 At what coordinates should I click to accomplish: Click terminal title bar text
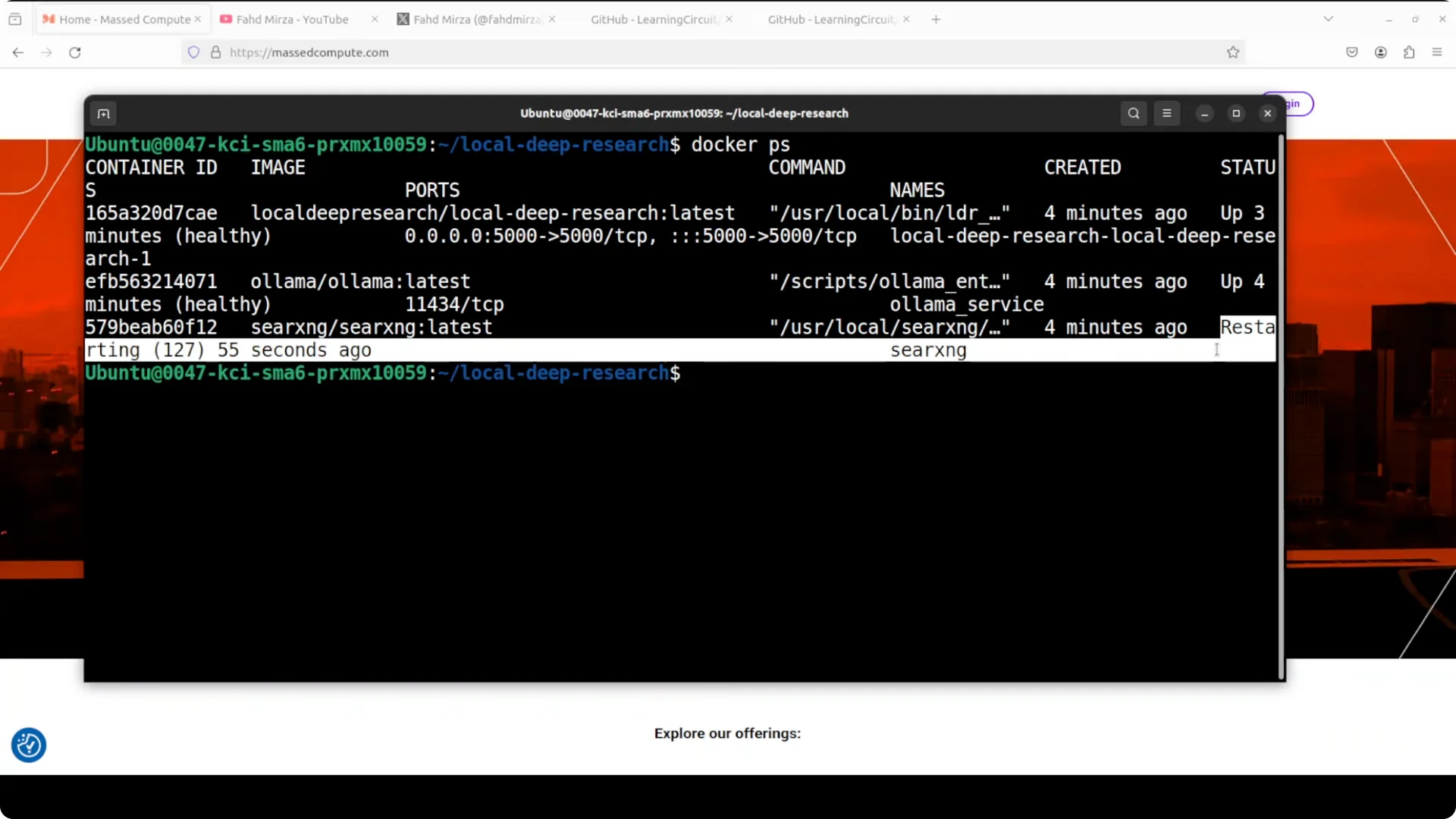pos(684,114)
